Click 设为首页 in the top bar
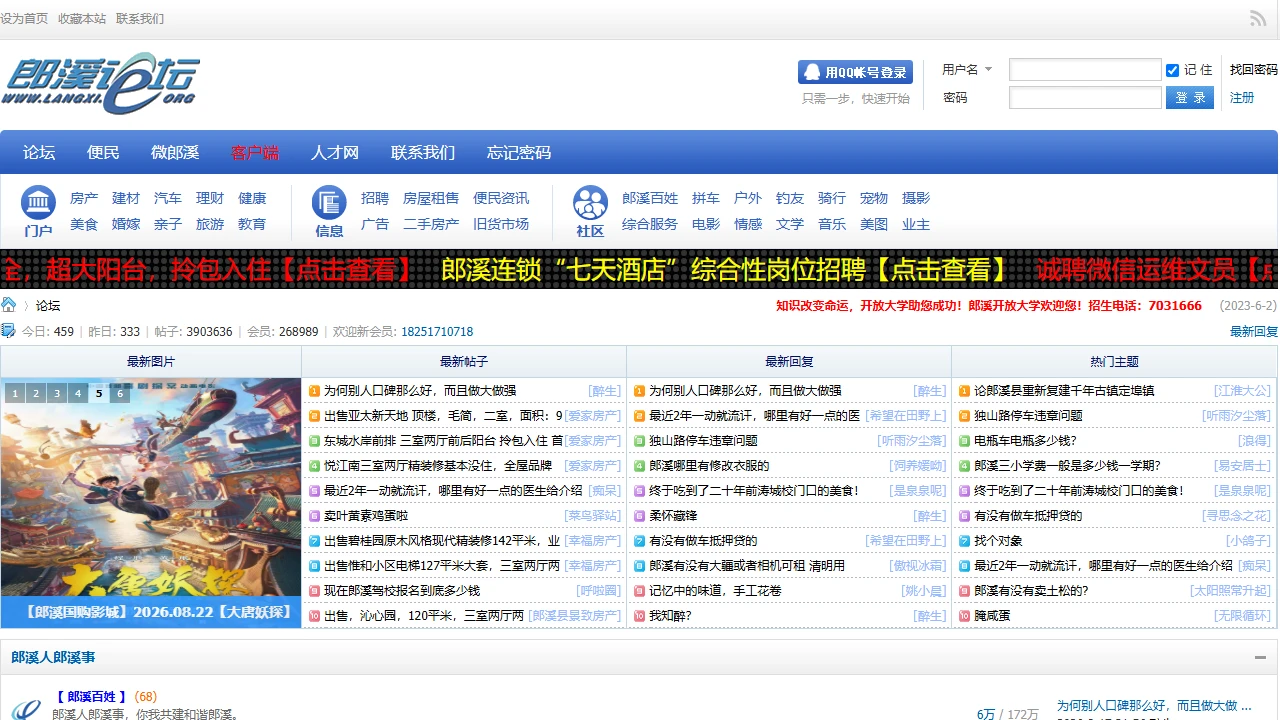The height and width of the screenshot is (720, 1280). pyautogui.click(x=24, y=19)
